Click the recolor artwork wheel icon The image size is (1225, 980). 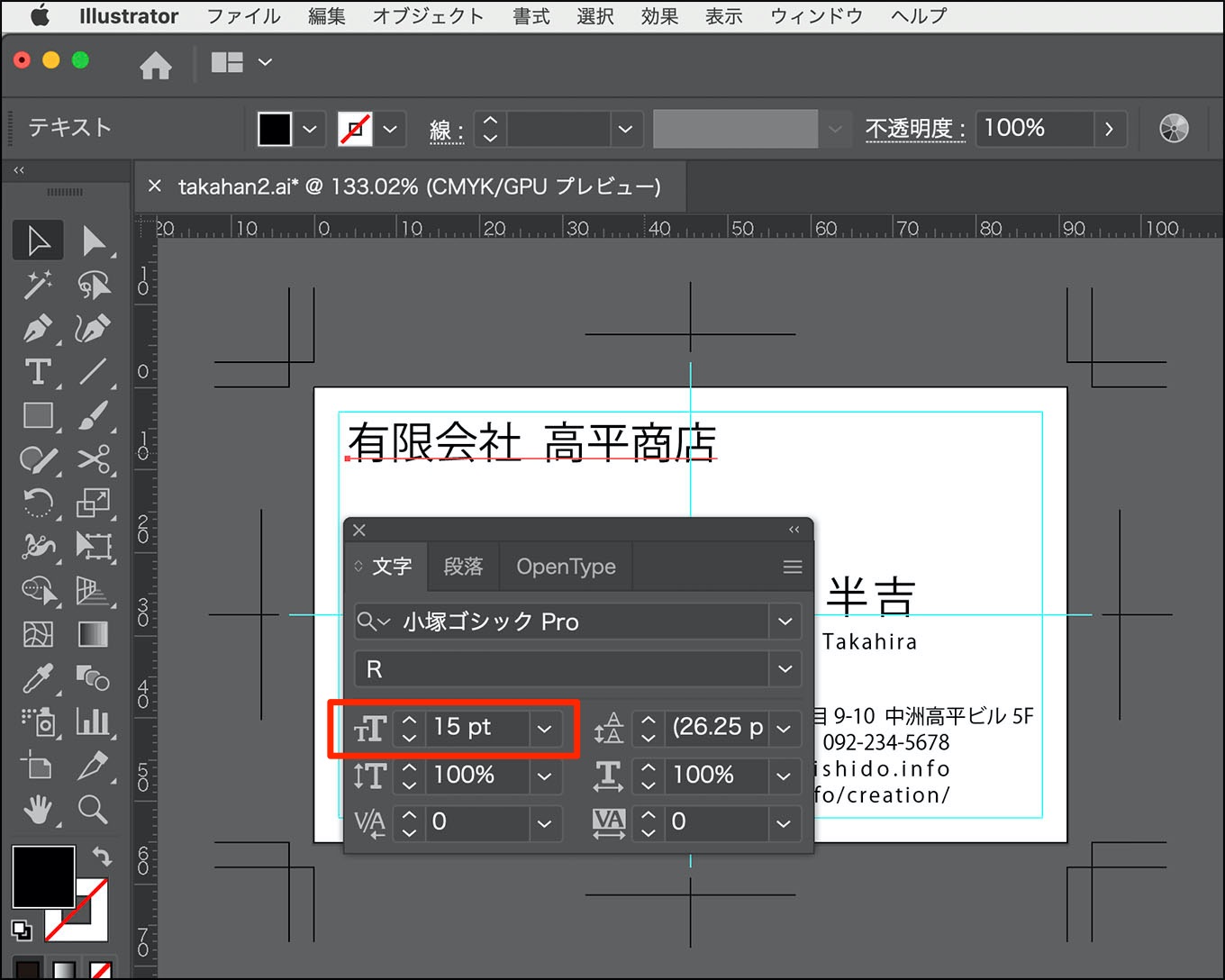(x=1175, y=129)
